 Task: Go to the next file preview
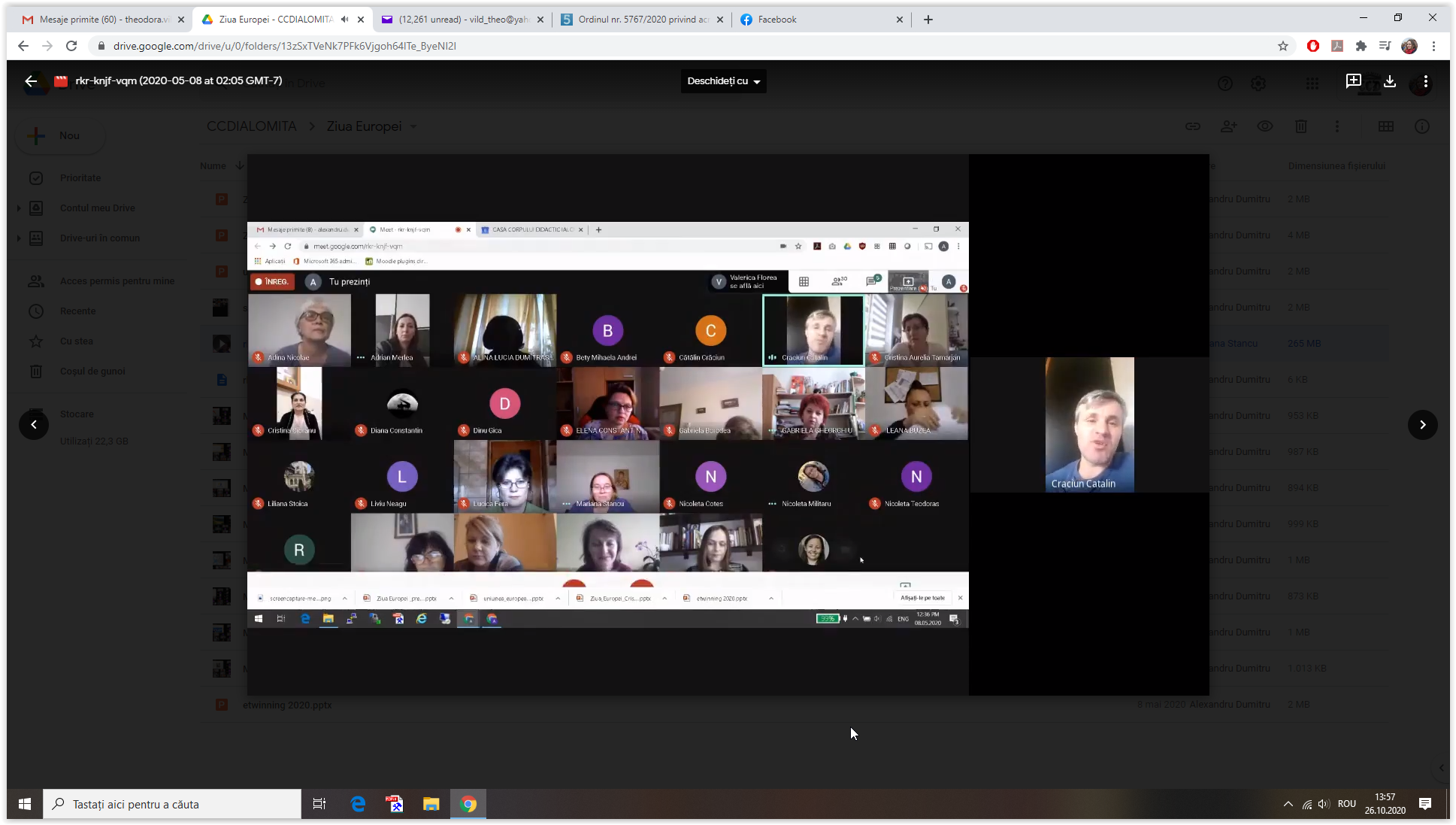point(1422,425)
